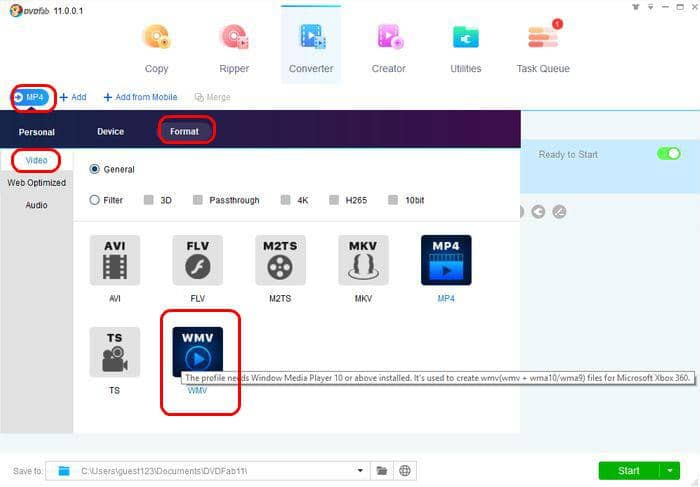Screen dimensions: 700x487
Task: Click the Add button
Action: pyautogui.click(x=73, y=97)
